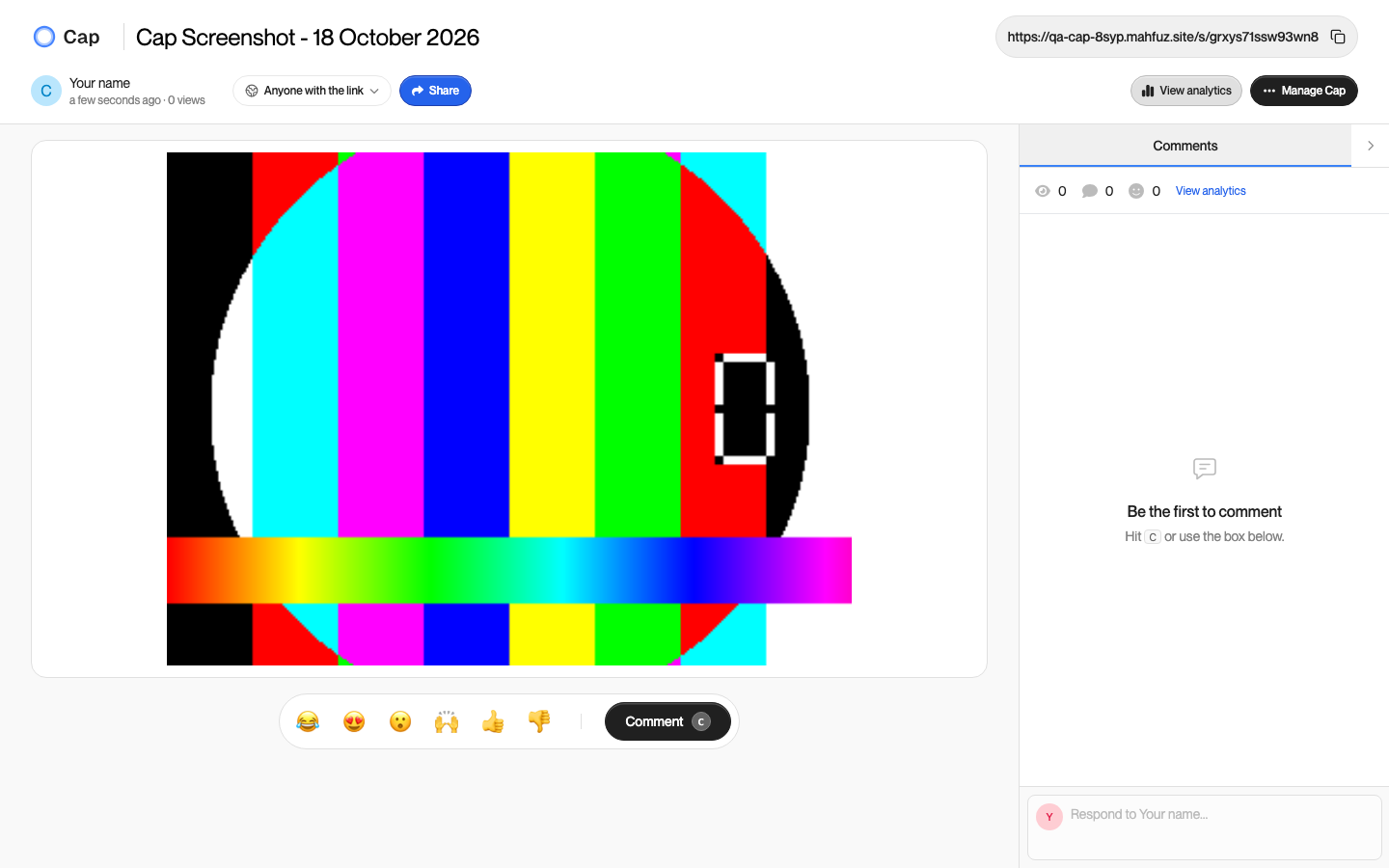This screenshot has width=1389, height=868.
Task: Click the speech bubble icon above Be the first to comment
Action: click(1205, 469)
